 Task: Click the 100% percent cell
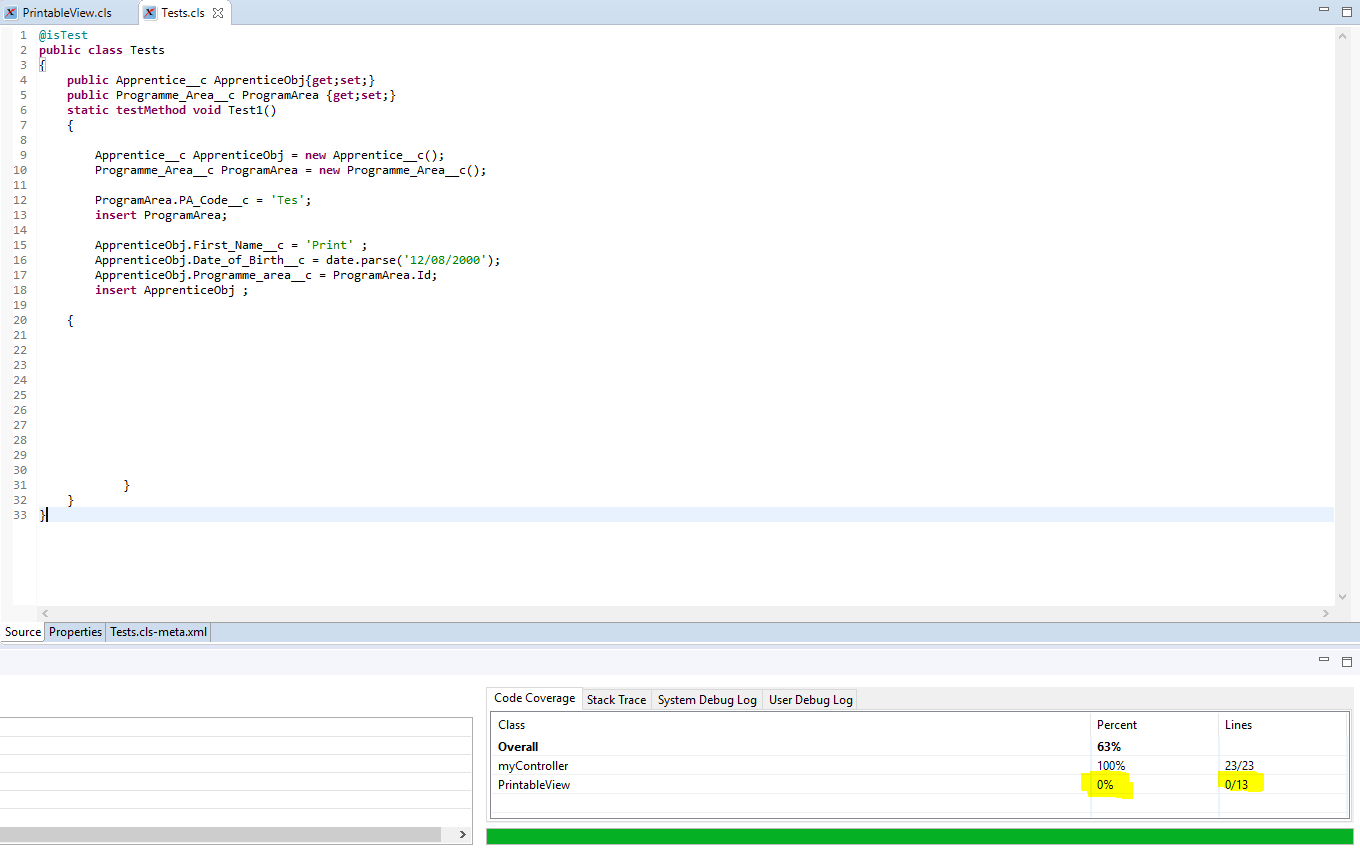1111,766
